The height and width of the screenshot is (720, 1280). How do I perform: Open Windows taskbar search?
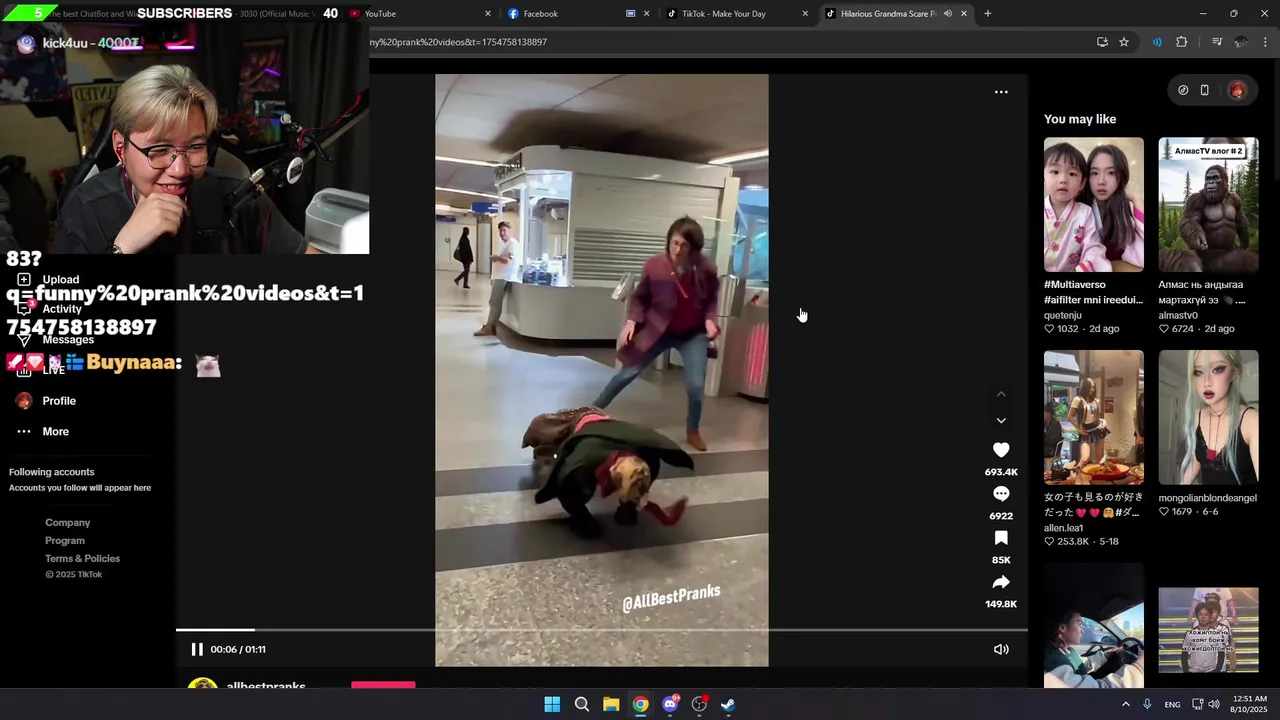coord(581,704)
